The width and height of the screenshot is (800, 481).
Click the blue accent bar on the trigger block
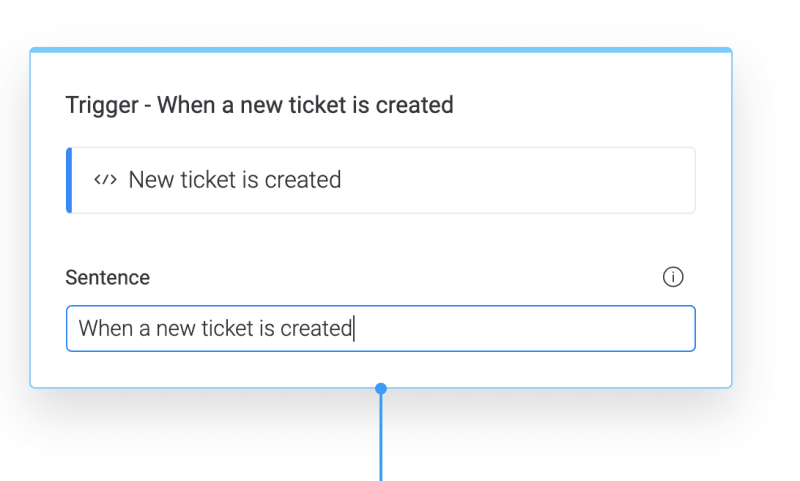click(x=69, y=180)
